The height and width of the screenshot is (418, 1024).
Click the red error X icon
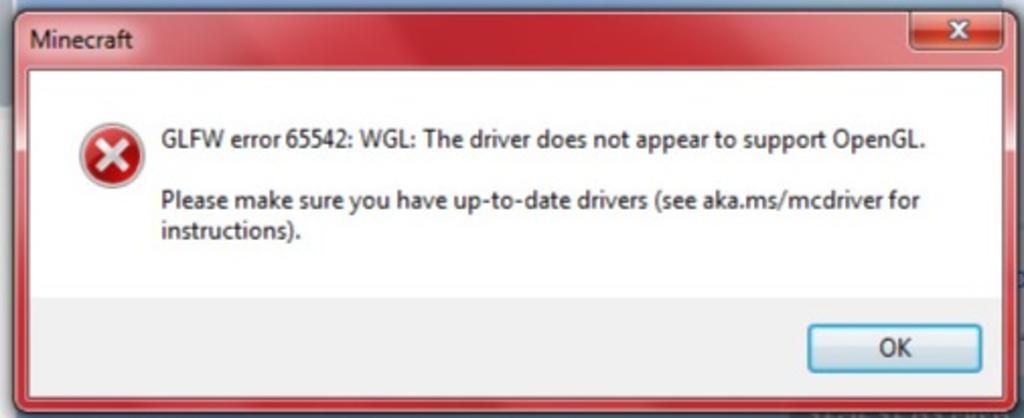pyautogui.click(x=112, y=155)
